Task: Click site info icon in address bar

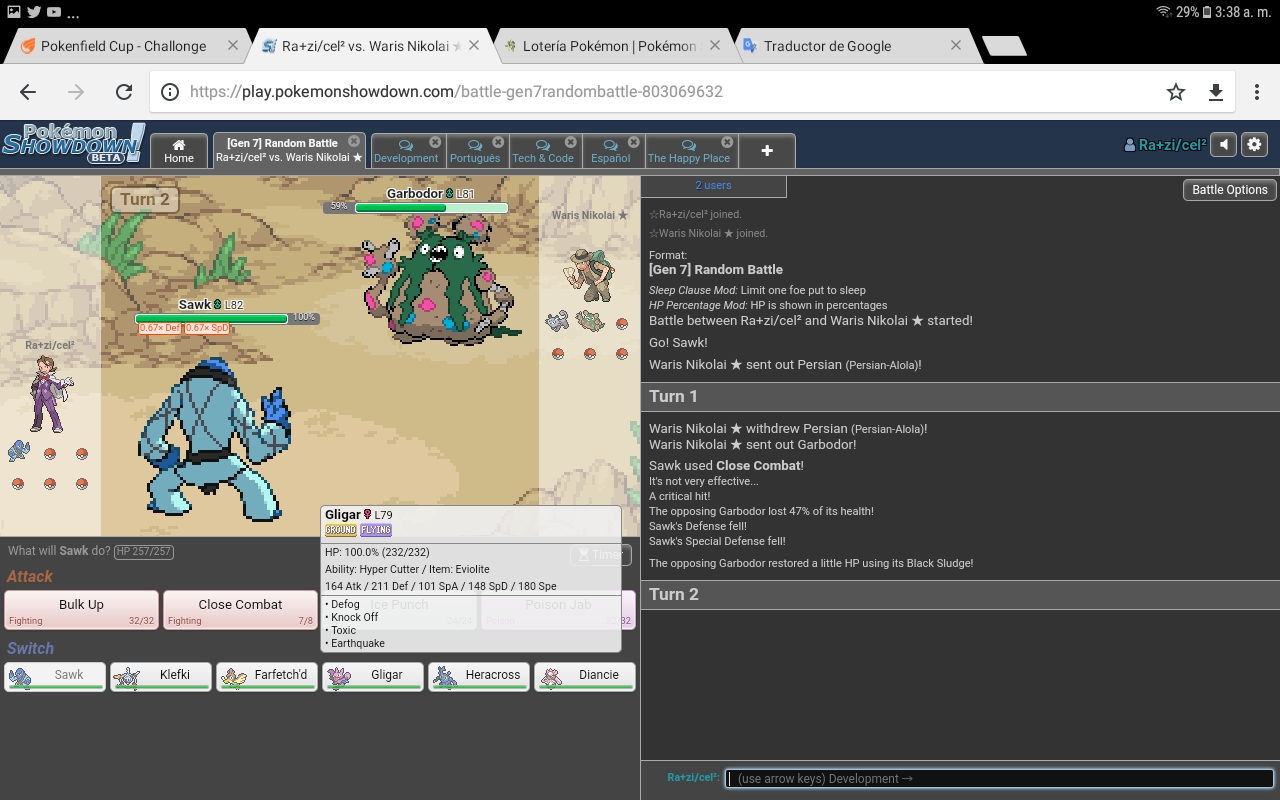Action: pos(170,92)
